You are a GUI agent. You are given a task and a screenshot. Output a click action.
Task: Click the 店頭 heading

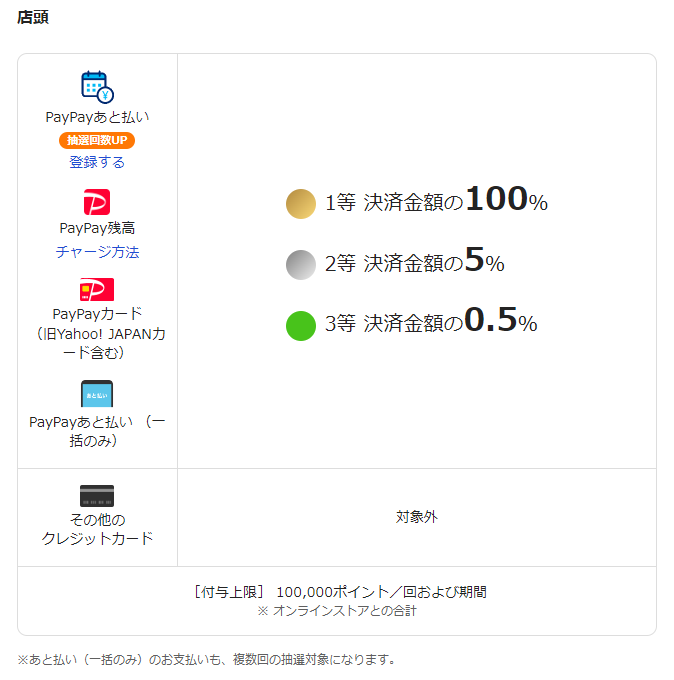point(33,17)
